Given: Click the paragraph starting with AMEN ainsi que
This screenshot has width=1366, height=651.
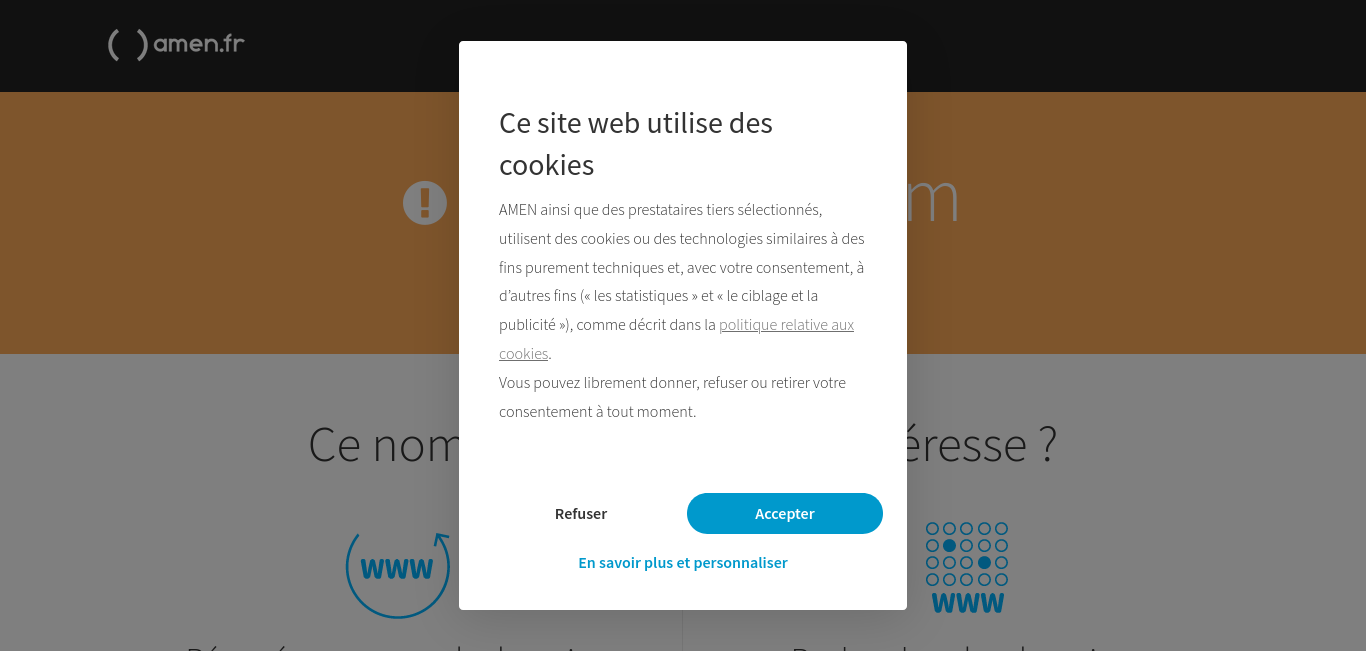Looking at the screenshot, I should point(683,282).
